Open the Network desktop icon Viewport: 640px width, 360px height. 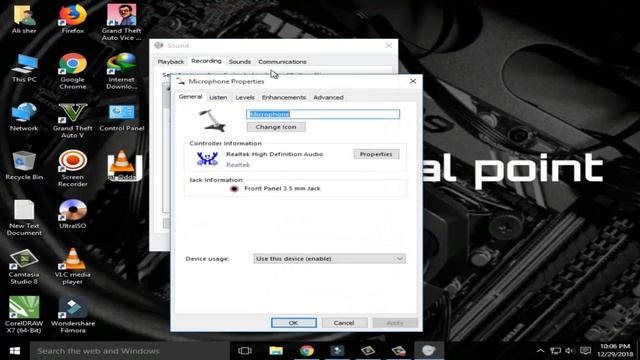click(24, 117)
